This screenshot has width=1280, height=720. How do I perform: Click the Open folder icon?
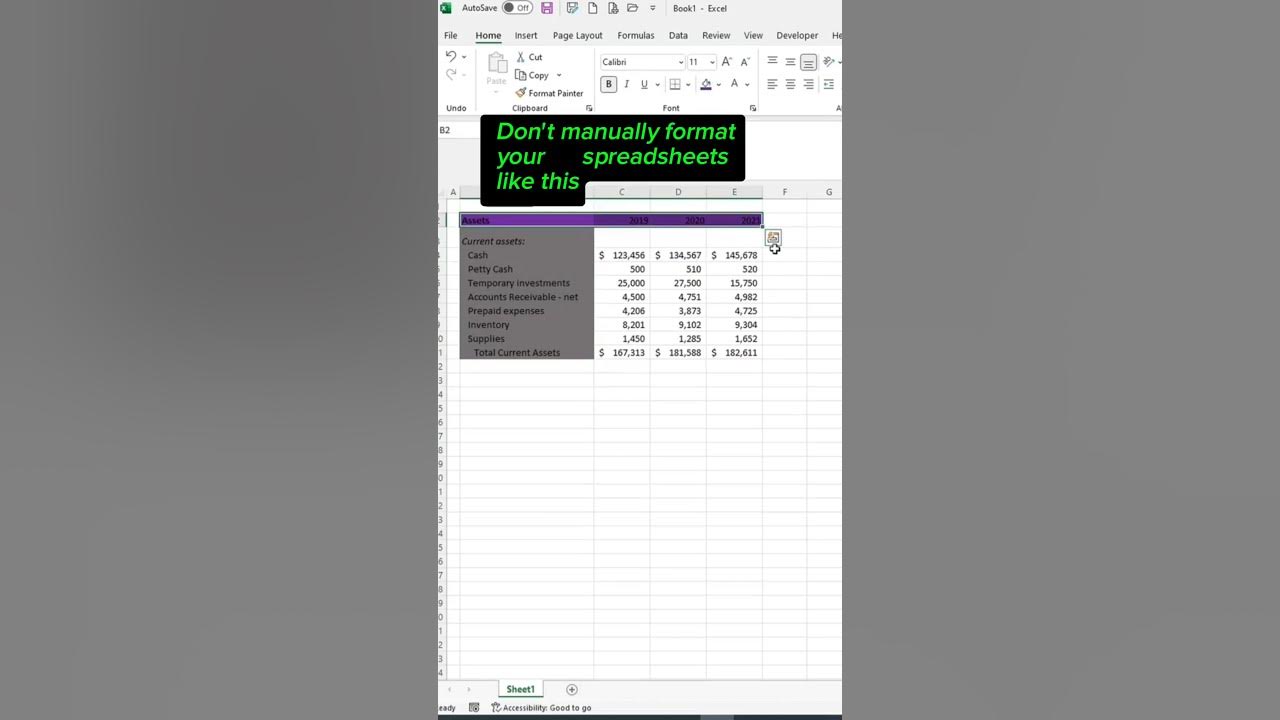(x=632, y=8)
